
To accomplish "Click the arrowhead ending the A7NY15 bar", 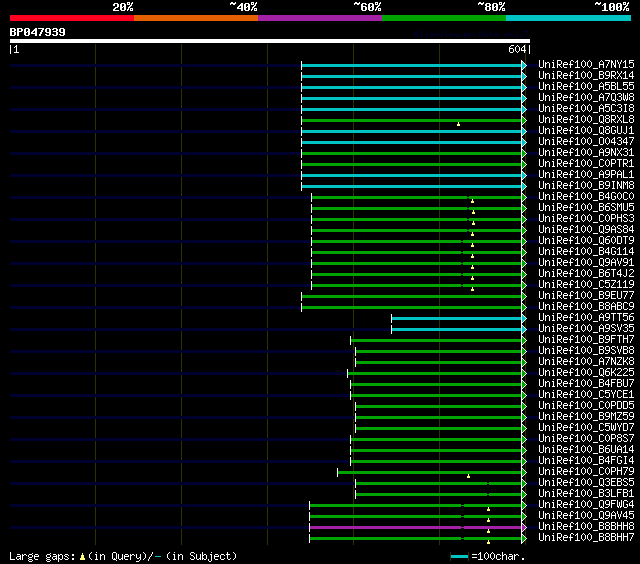I will pos(524,65).
